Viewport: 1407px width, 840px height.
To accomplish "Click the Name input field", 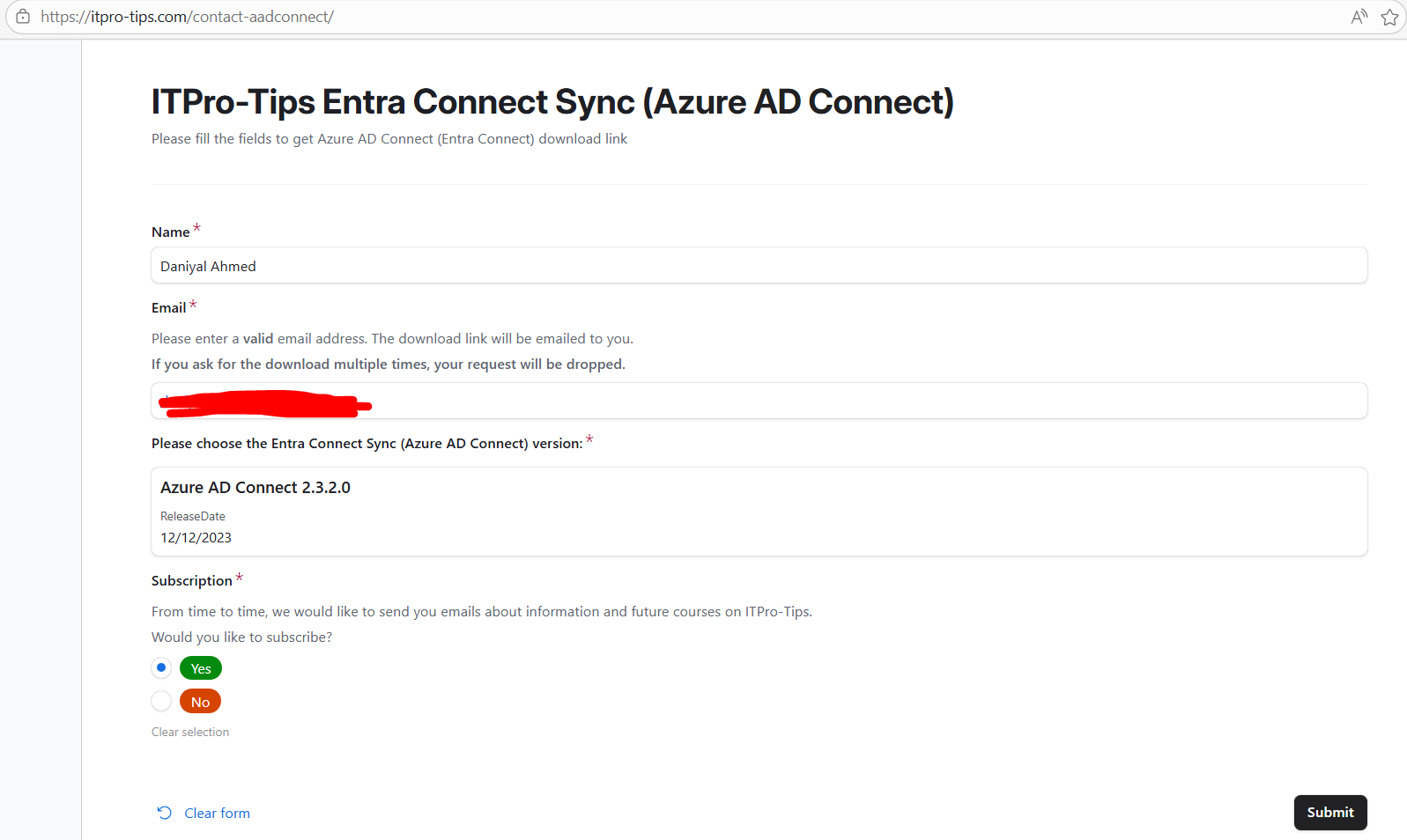I will tap(759, 265).
